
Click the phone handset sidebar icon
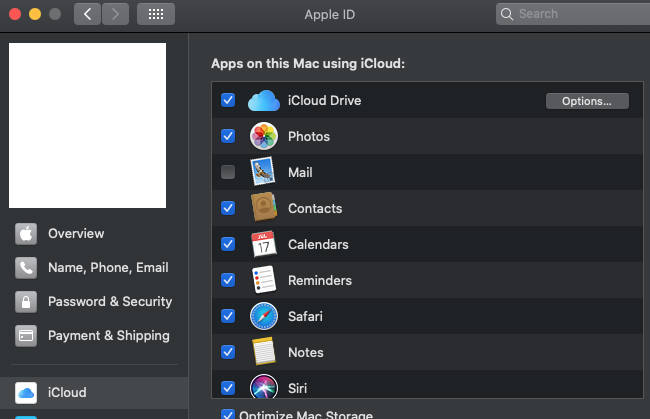26,268
